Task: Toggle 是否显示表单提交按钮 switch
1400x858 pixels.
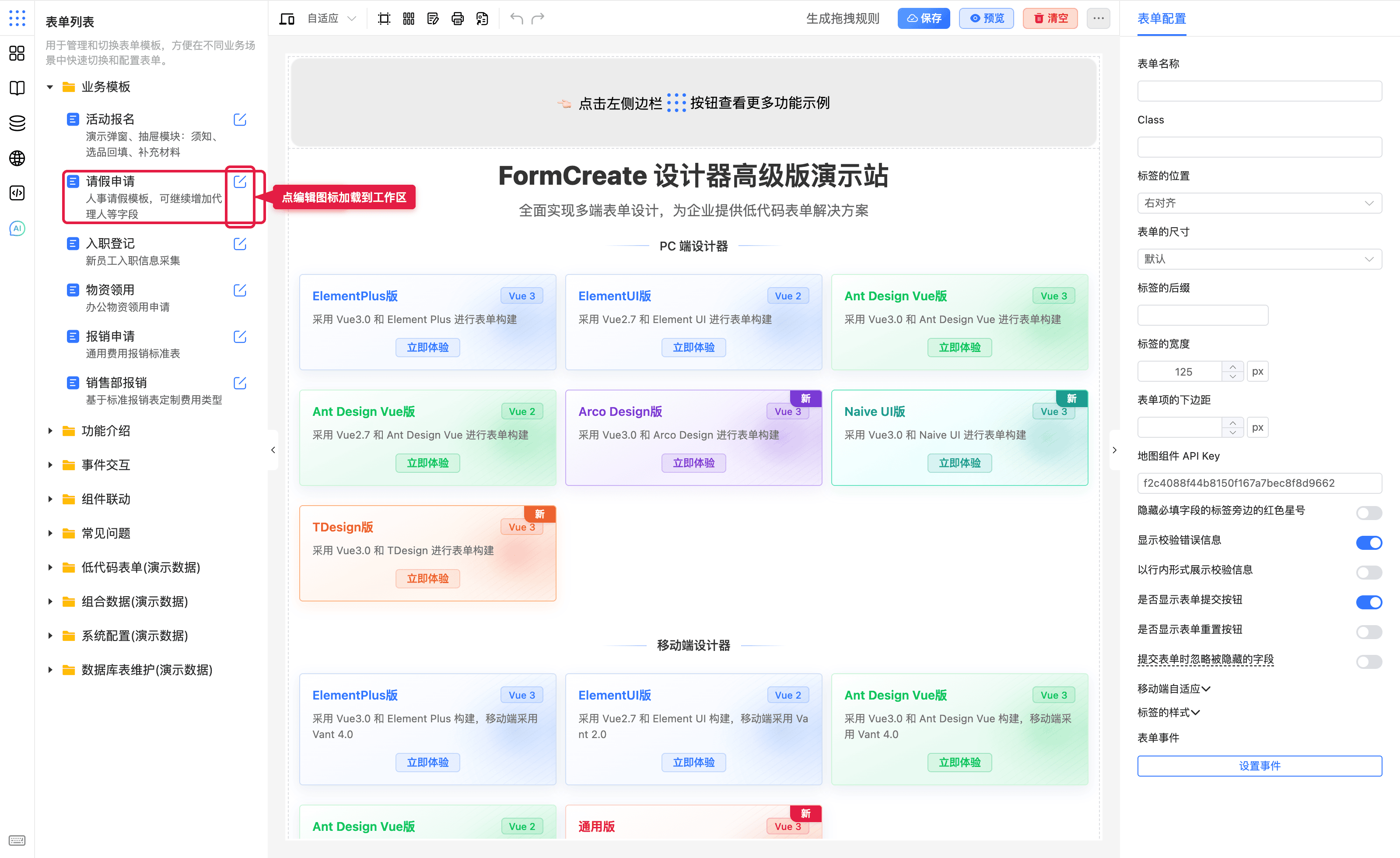Action: [1369, 602]
